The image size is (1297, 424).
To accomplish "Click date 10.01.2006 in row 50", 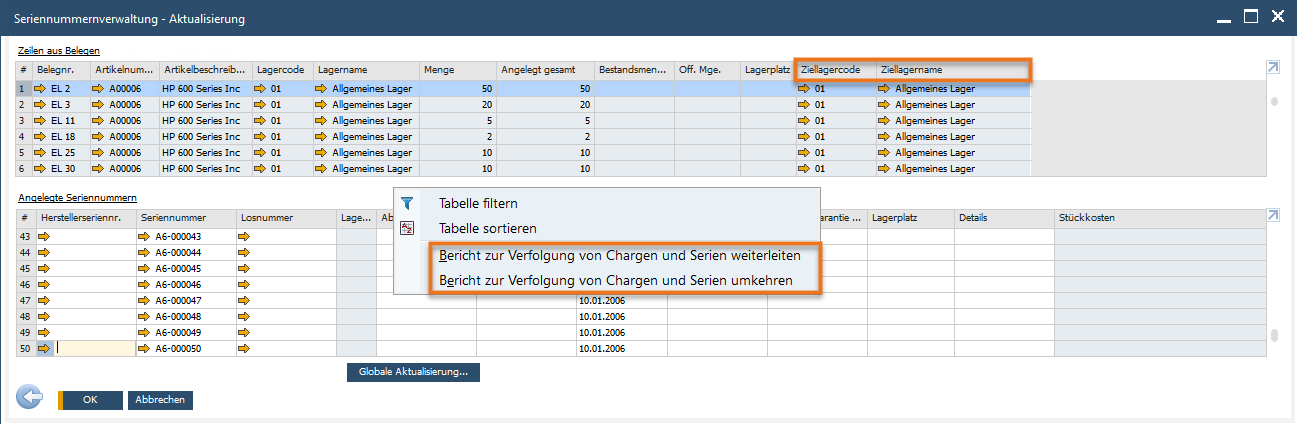I will 602,349.
